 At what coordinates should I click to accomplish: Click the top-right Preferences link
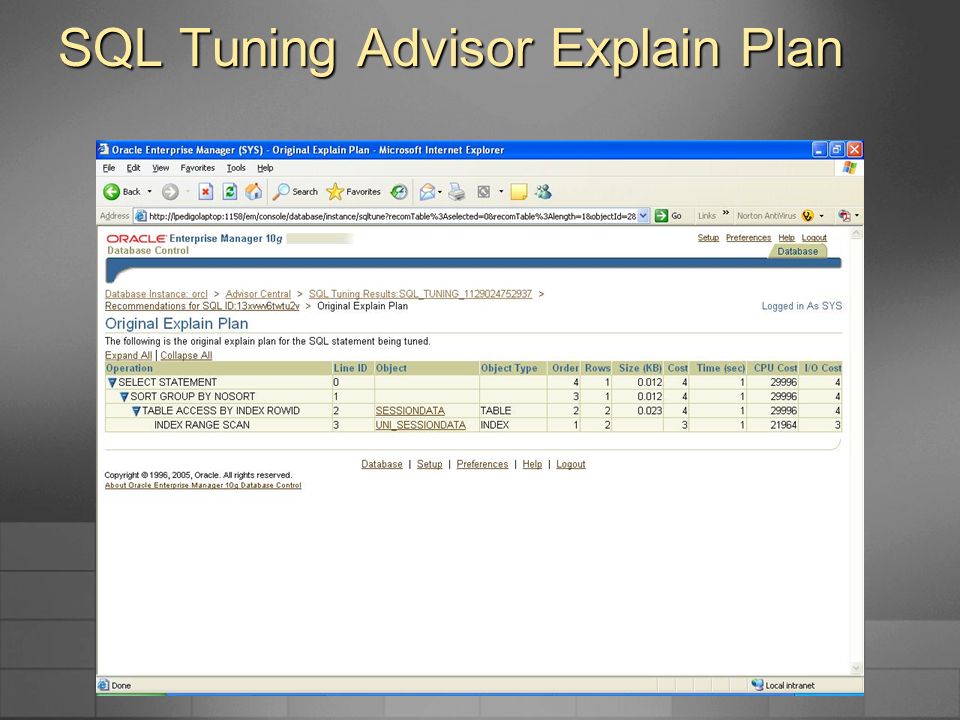click(748, 238)
